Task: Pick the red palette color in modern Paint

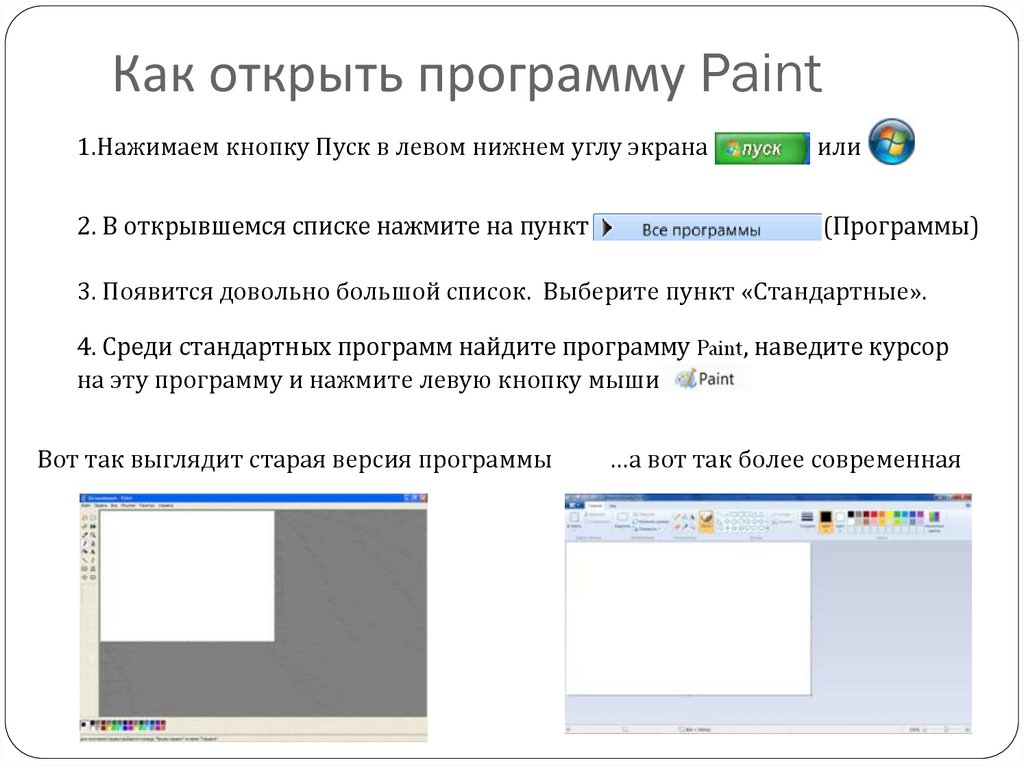Action: (874, 514)
